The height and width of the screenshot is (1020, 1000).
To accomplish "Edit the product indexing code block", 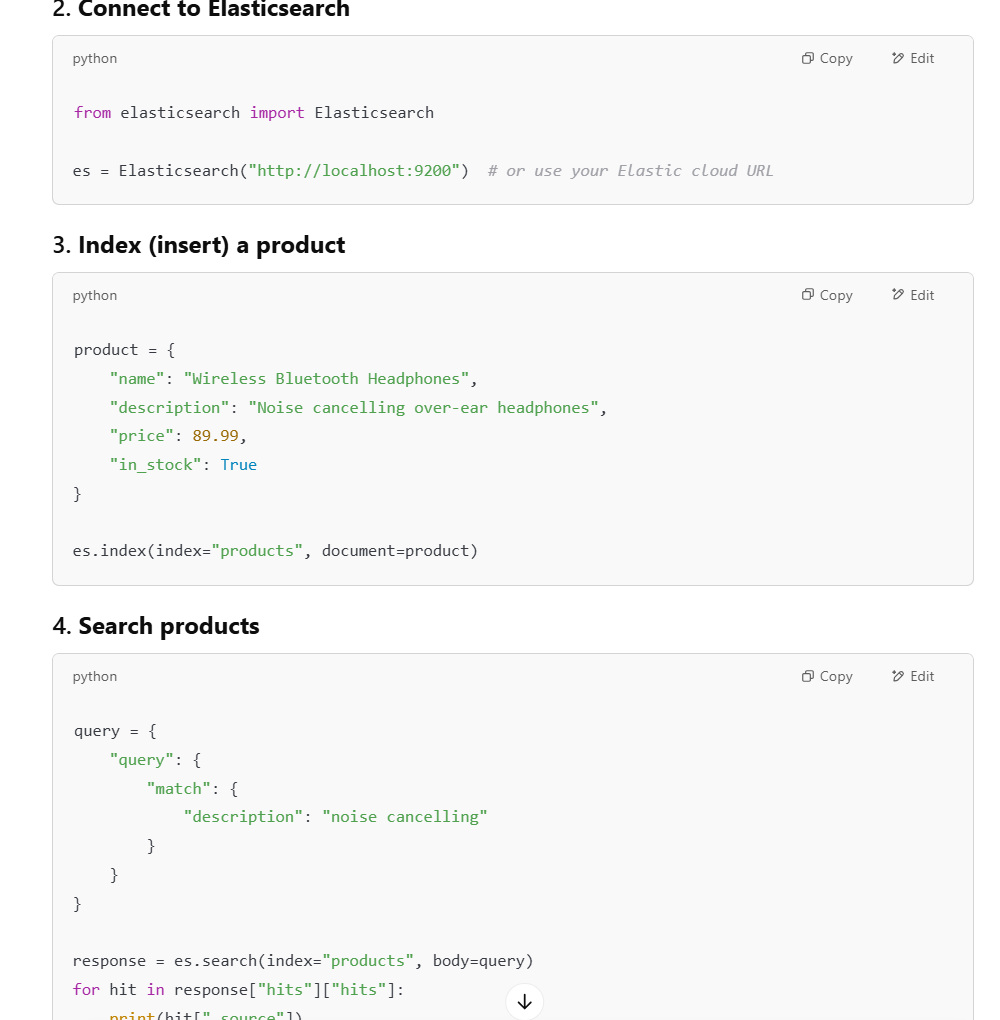I will click(x=912, y=295).
